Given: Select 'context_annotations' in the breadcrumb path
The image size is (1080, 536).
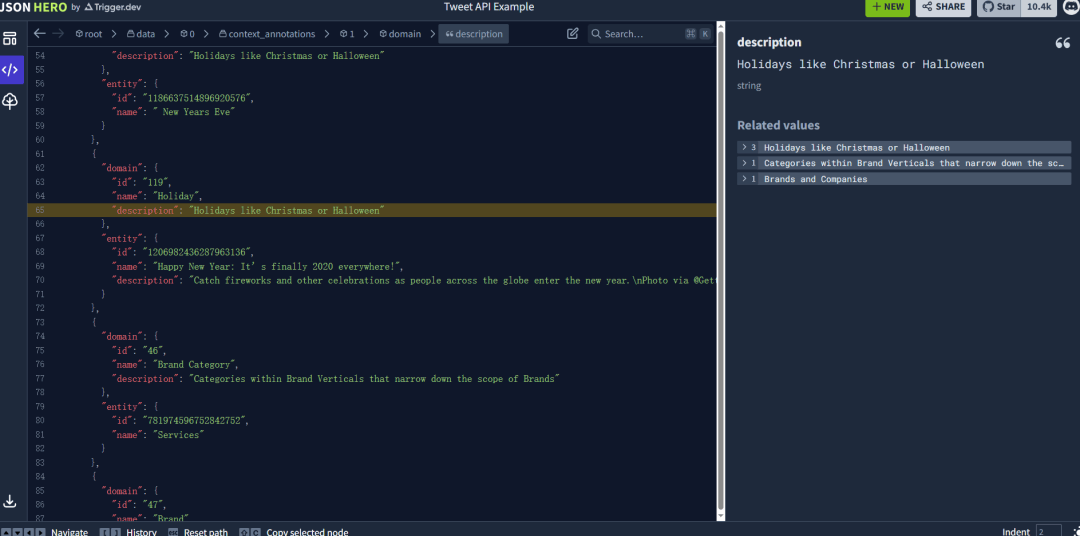Looking at the screenshot, I should click(265, 34).
